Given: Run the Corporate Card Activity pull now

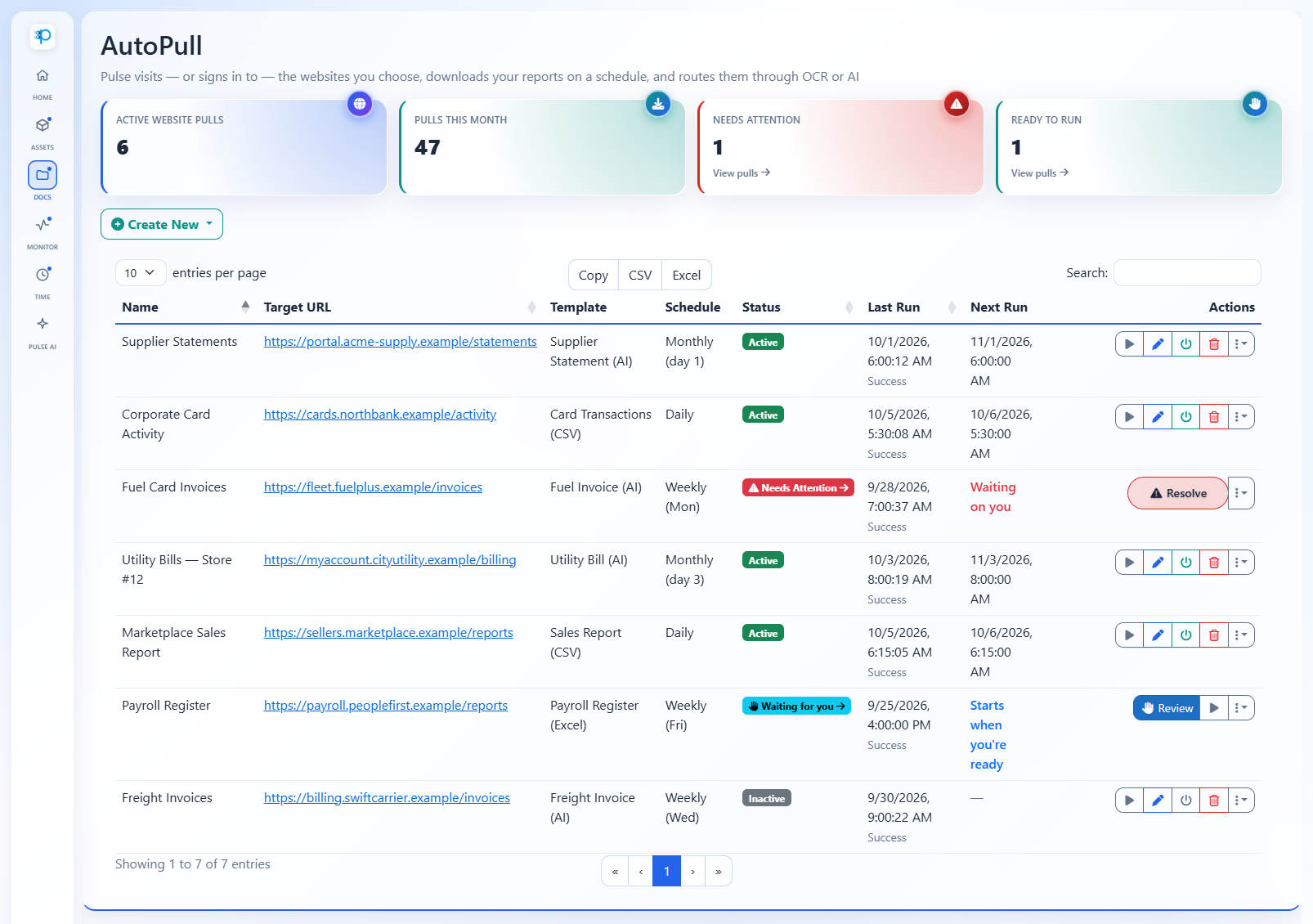Looking at the screenshot, I should [x=1129, y=417].
